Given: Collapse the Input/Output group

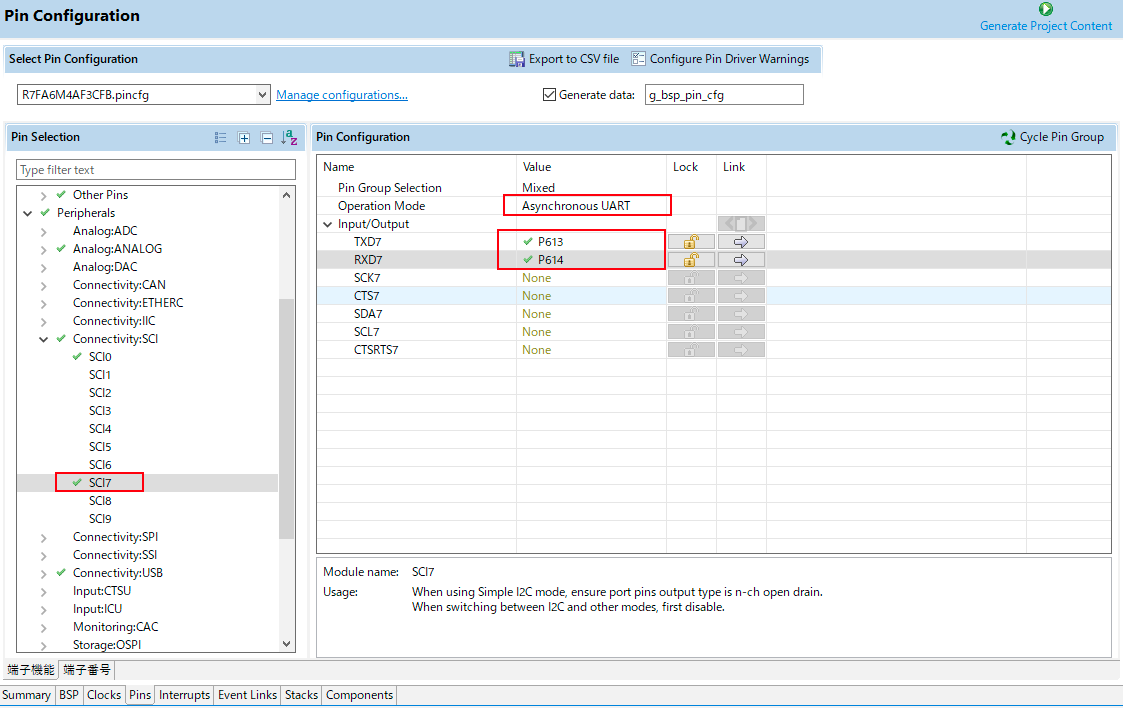Looking at the screenshot, I should [x=328, y=224].
